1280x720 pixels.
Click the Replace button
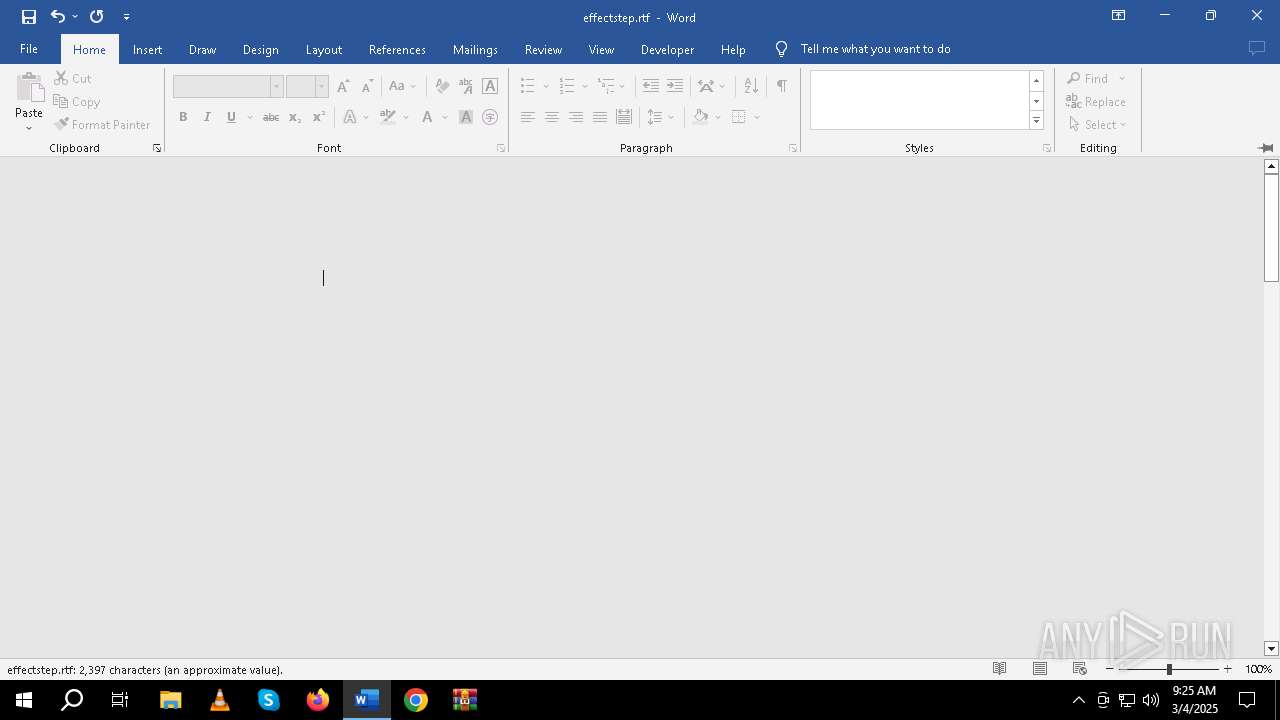coord(1096,101)
